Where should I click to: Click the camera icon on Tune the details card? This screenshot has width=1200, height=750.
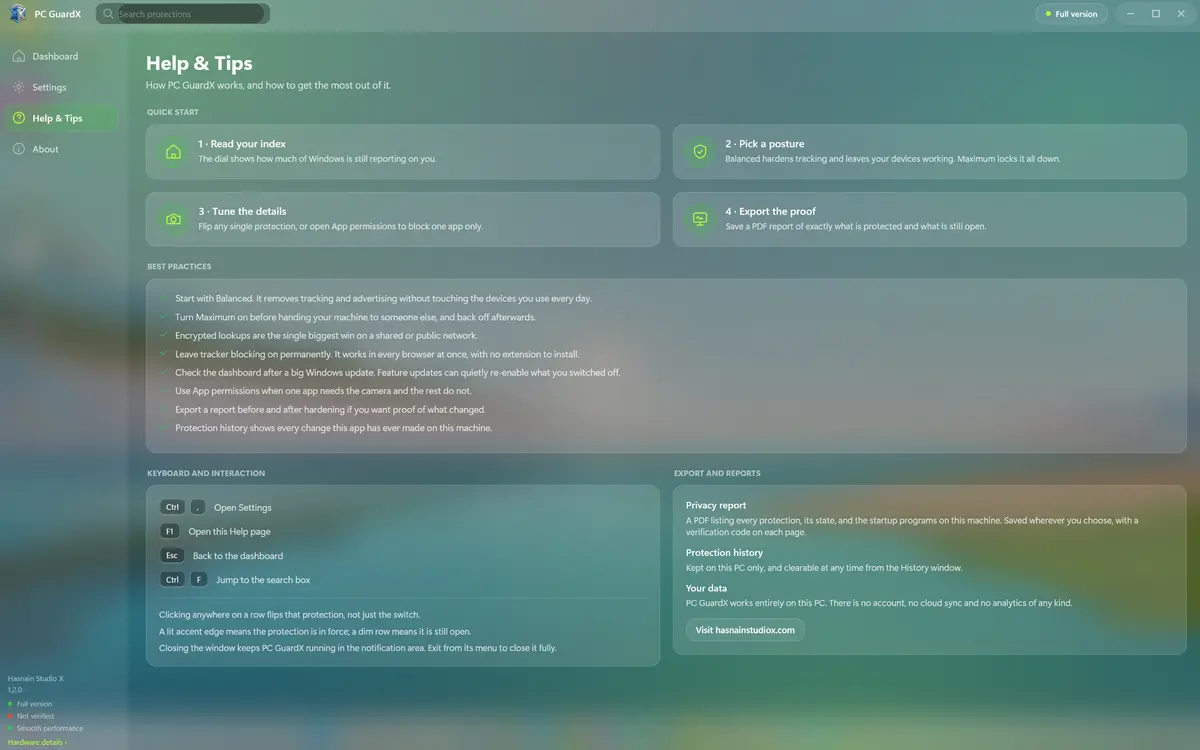[x=174, y=219]
